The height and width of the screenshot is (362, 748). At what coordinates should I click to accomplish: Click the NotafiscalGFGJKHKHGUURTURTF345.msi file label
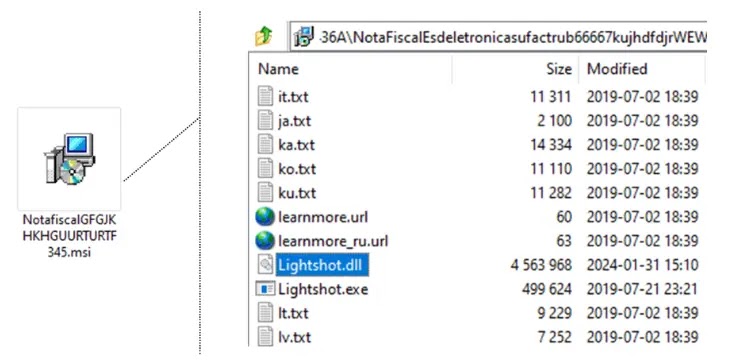(70, 236)
